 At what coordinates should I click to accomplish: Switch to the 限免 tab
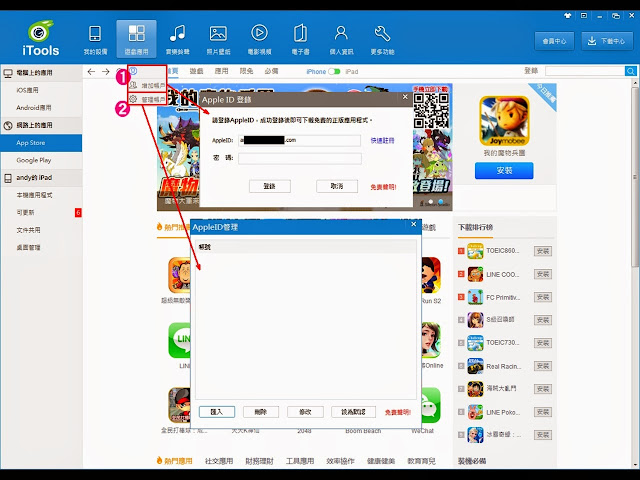coord(247,71)
